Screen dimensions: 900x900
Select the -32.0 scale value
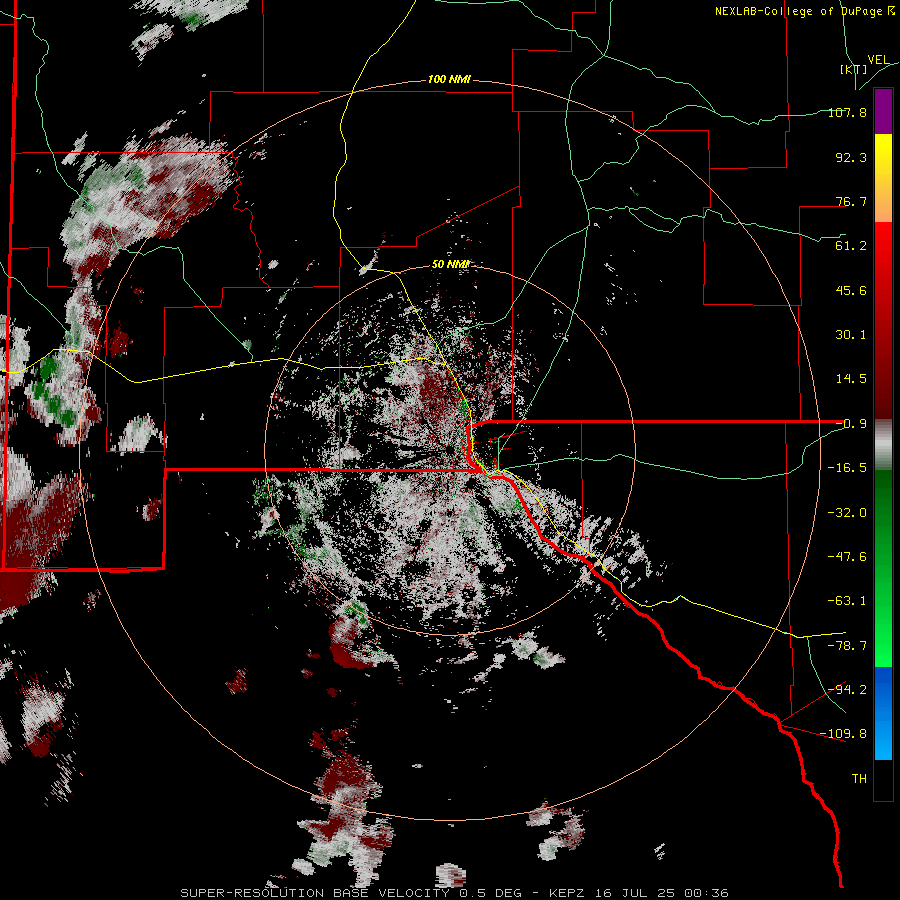coord(847,513)
